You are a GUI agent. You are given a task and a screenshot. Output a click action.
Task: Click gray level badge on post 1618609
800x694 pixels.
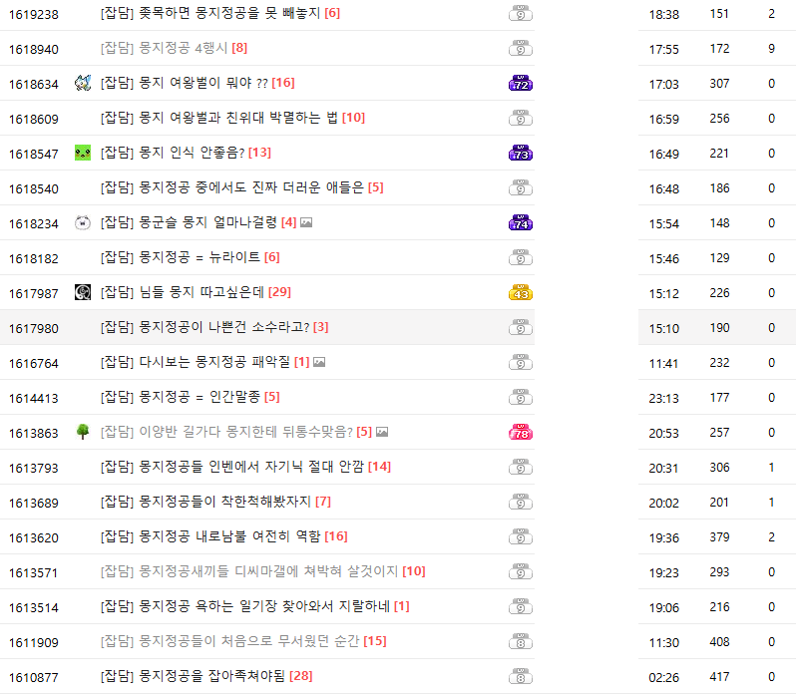pyautogui.click(x=520, y=118)
